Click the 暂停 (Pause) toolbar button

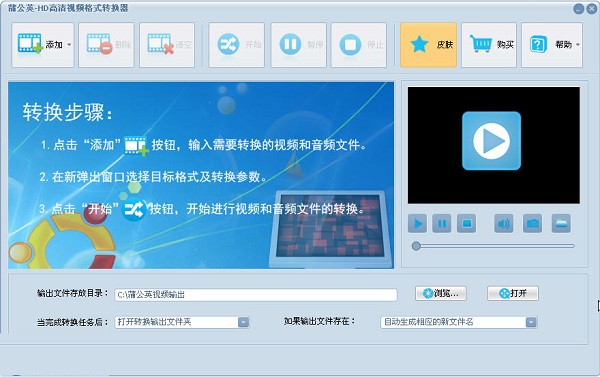point(298,45)
